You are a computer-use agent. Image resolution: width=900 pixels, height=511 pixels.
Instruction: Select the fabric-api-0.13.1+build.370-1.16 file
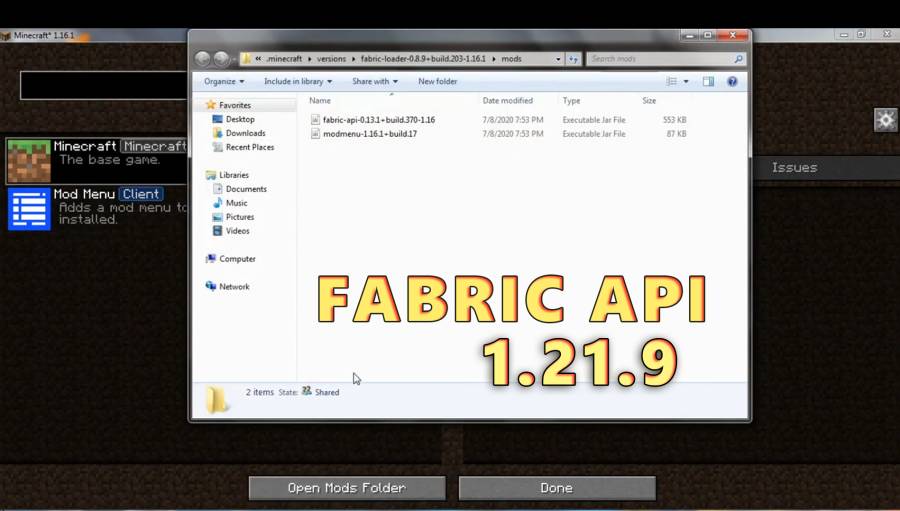pyautogui.click(x=379, y=120)
